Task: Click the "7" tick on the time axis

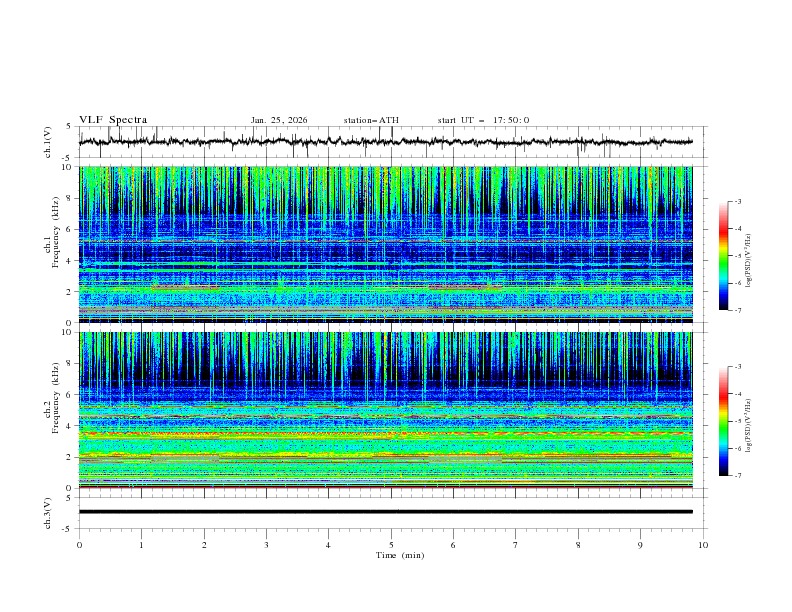Action: (x=516, y=545)
